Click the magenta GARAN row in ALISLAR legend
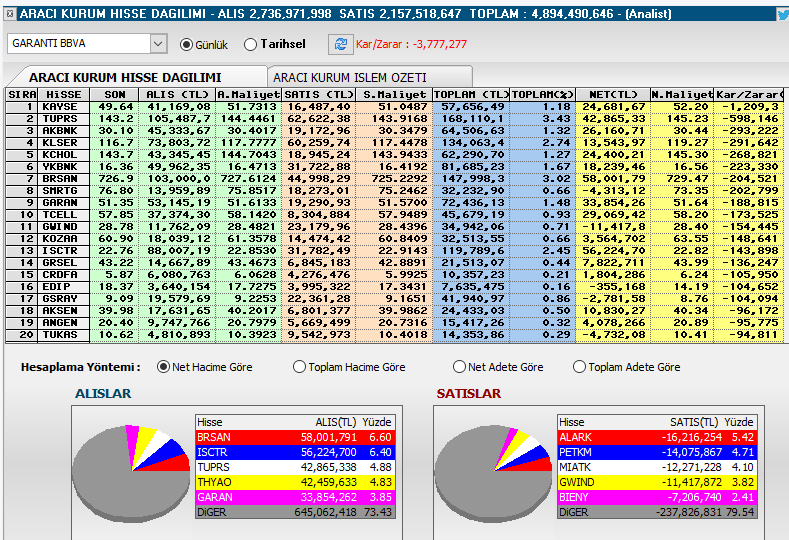 (x=295, y=497)
